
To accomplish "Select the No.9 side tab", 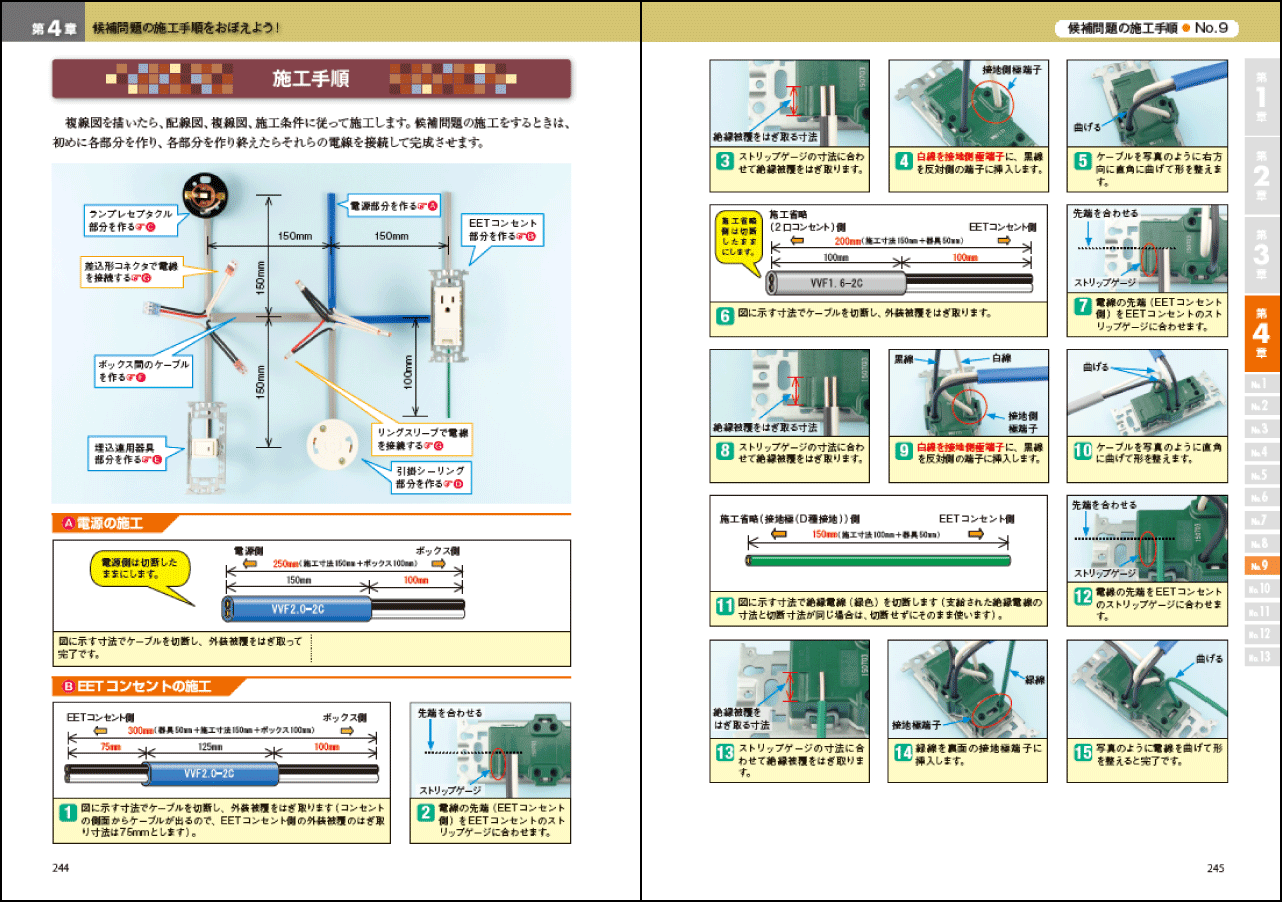I will coord(1261,566).
